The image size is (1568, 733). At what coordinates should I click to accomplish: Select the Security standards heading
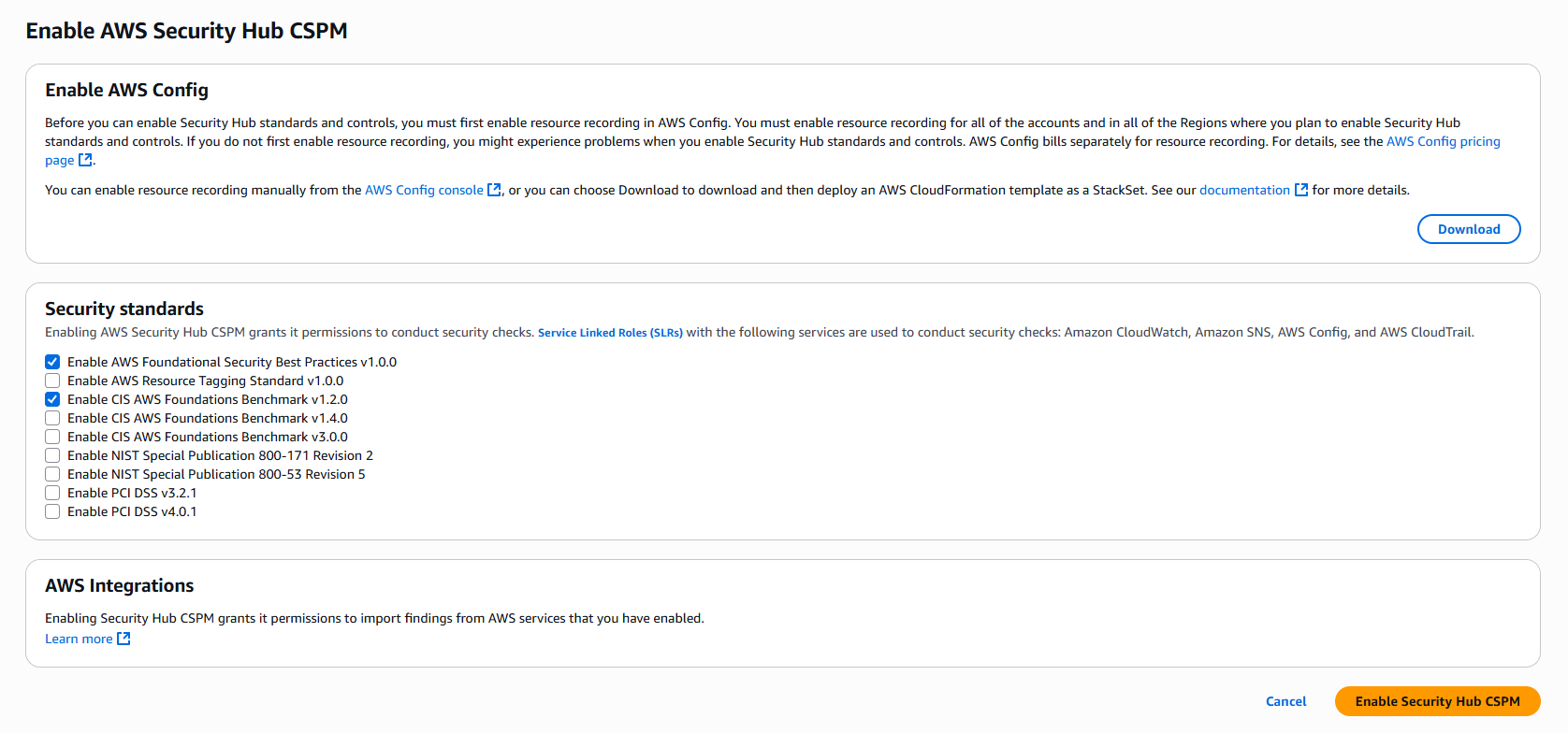(124, 309)
